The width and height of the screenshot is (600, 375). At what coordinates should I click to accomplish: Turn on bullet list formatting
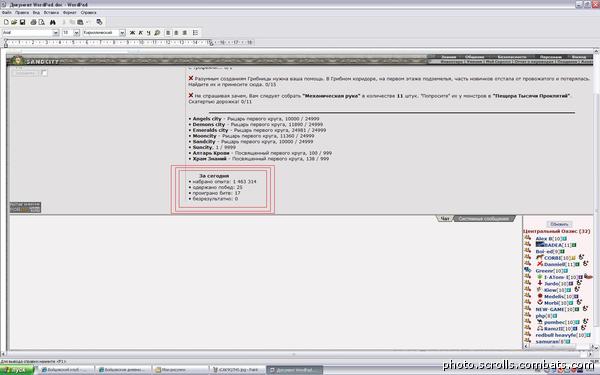(x=195, y=33)
